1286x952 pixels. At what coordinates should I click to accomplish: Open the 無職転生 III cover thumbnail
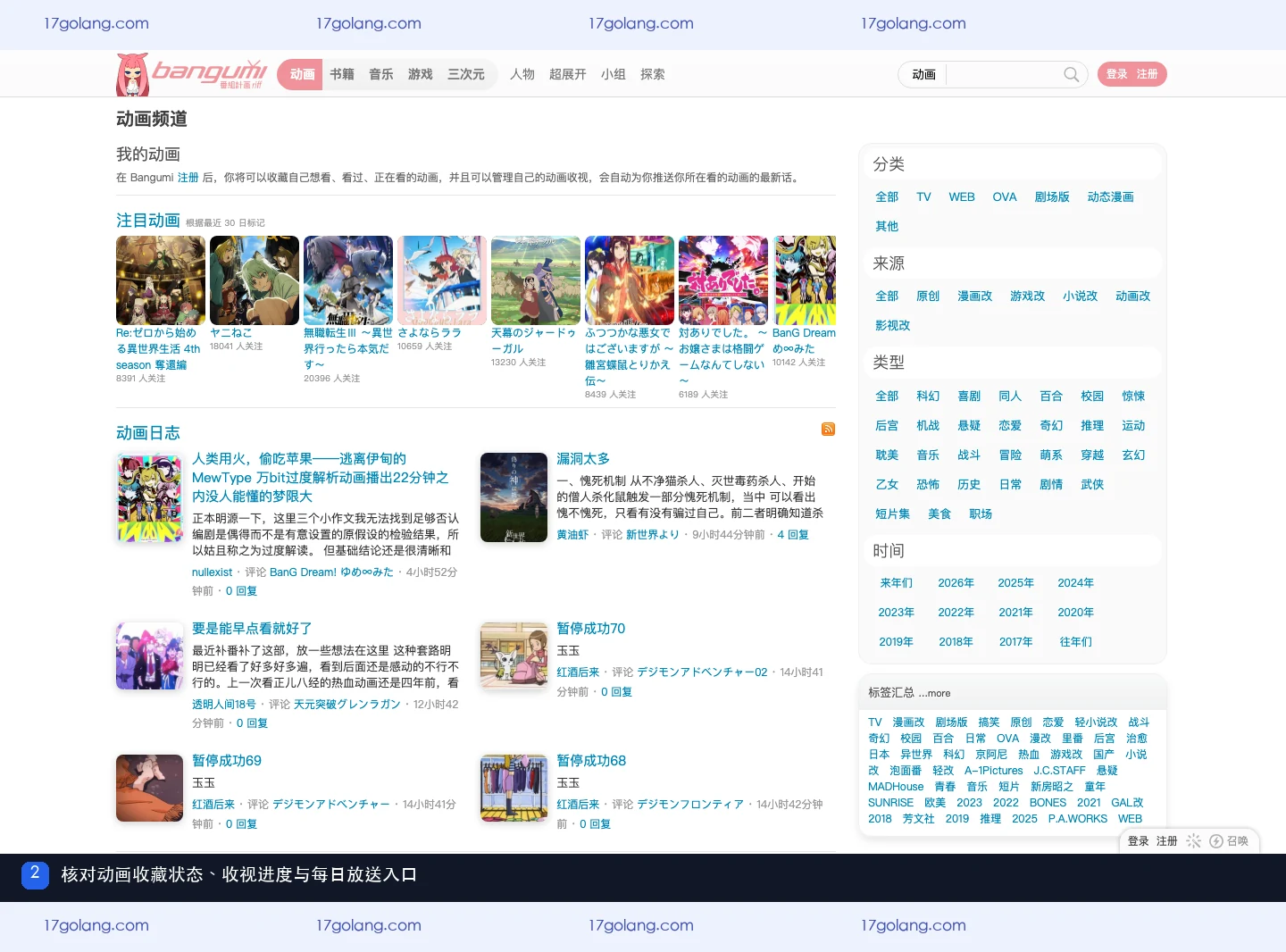coord(348,280)
